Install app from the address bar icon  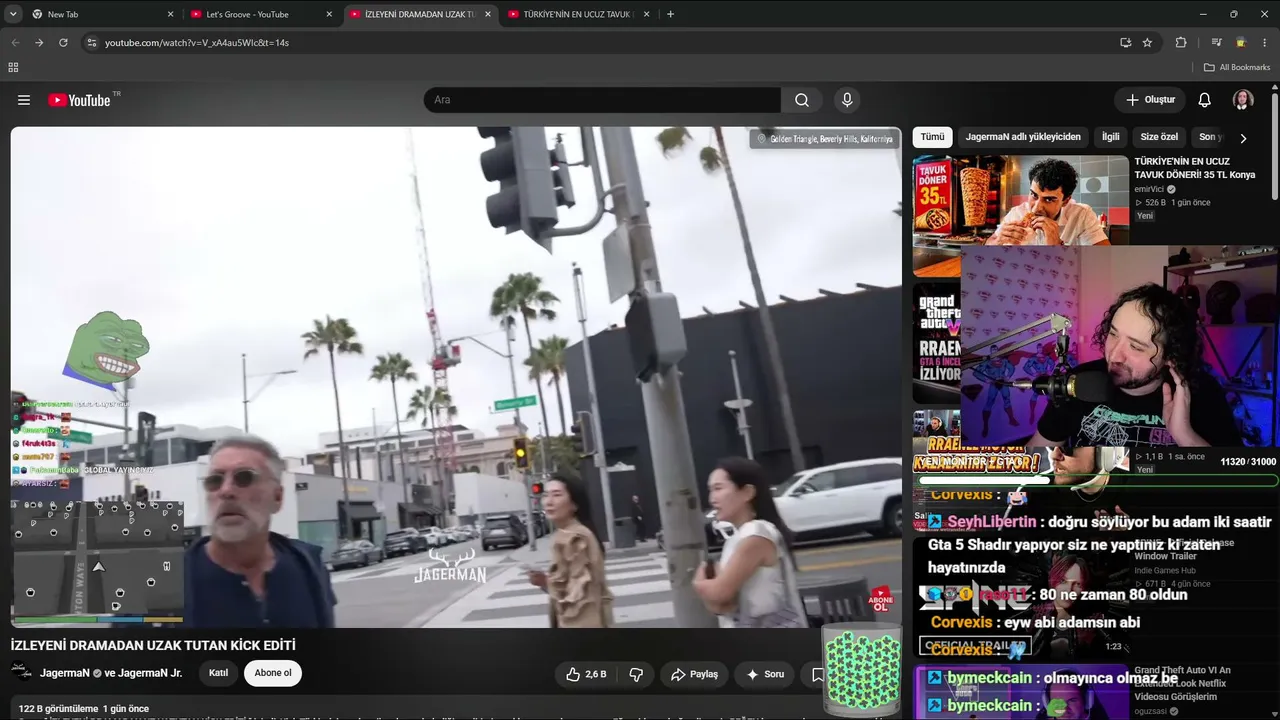point(1126,43)
